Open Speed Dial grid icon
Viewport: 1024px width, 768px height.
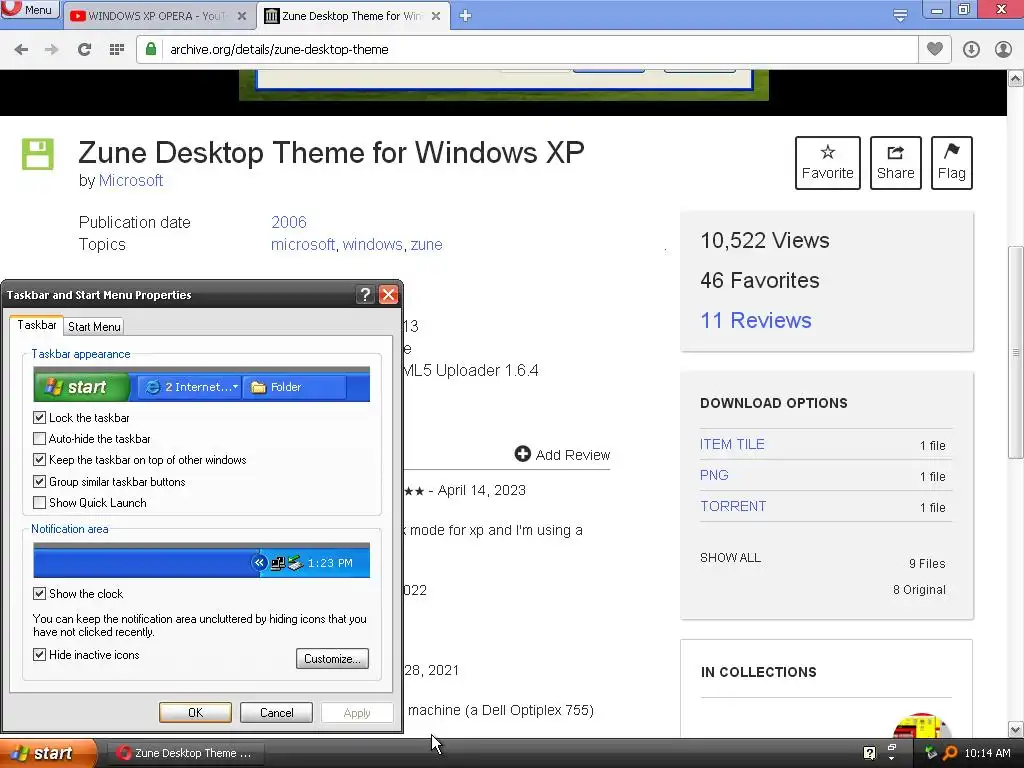[x=117, y=49]
